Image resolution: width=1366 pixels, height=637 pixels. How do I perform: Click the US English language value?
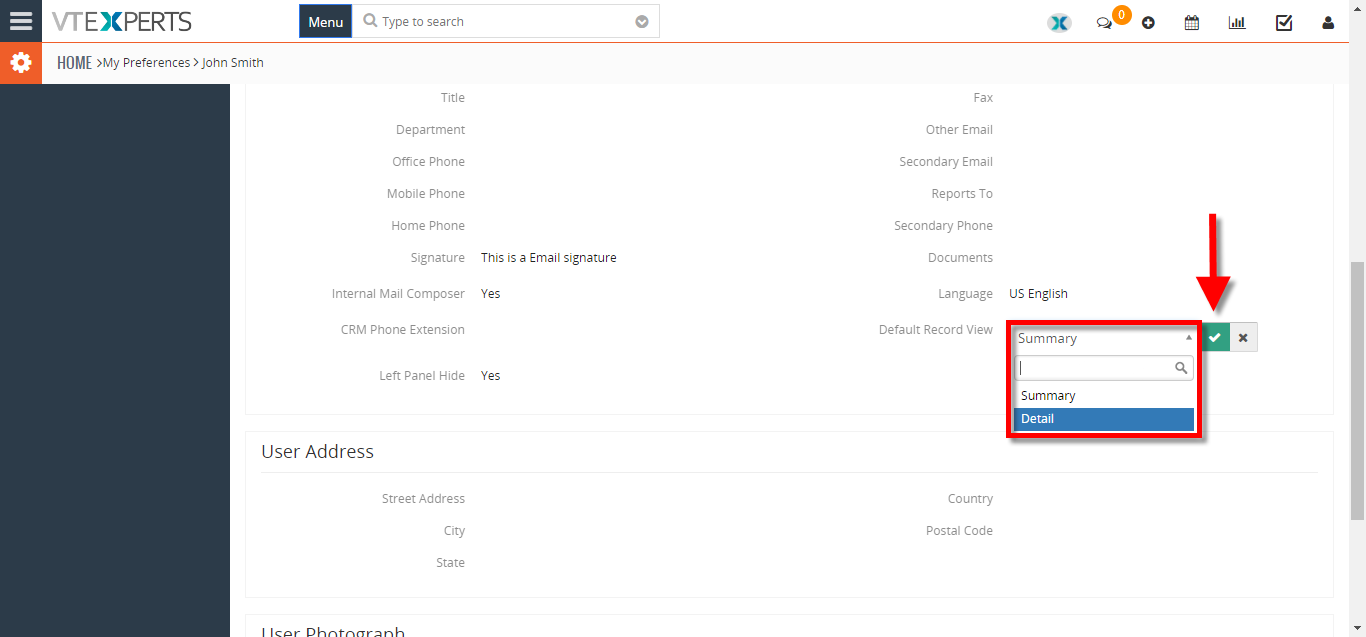pos(1038,294)
